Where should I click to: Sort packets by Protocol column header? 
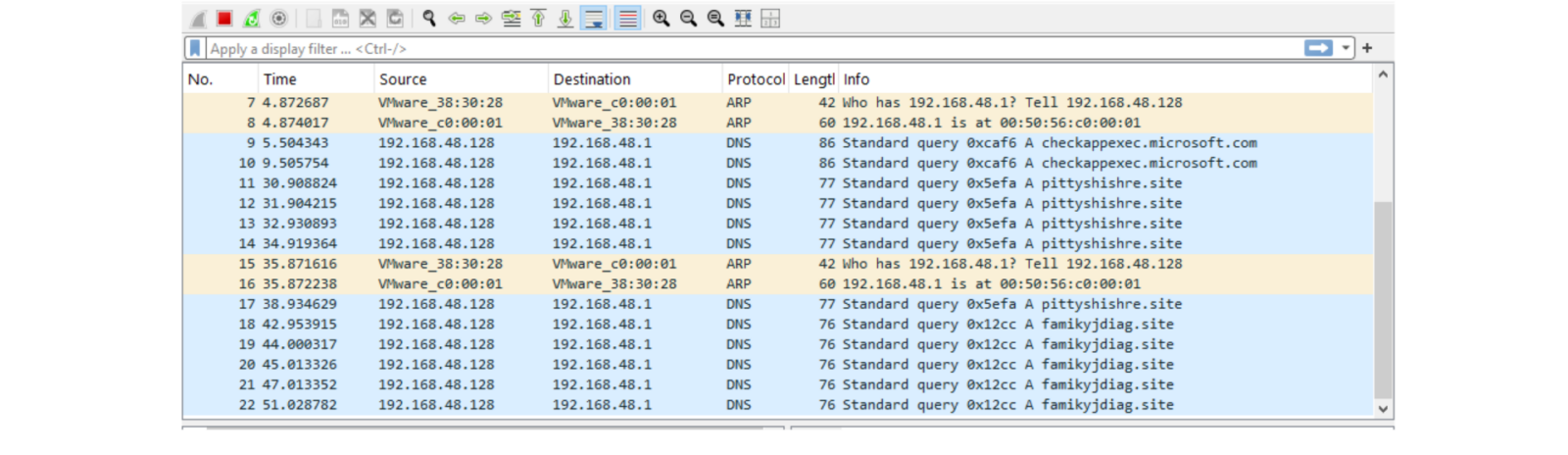[x=755, y=79]
